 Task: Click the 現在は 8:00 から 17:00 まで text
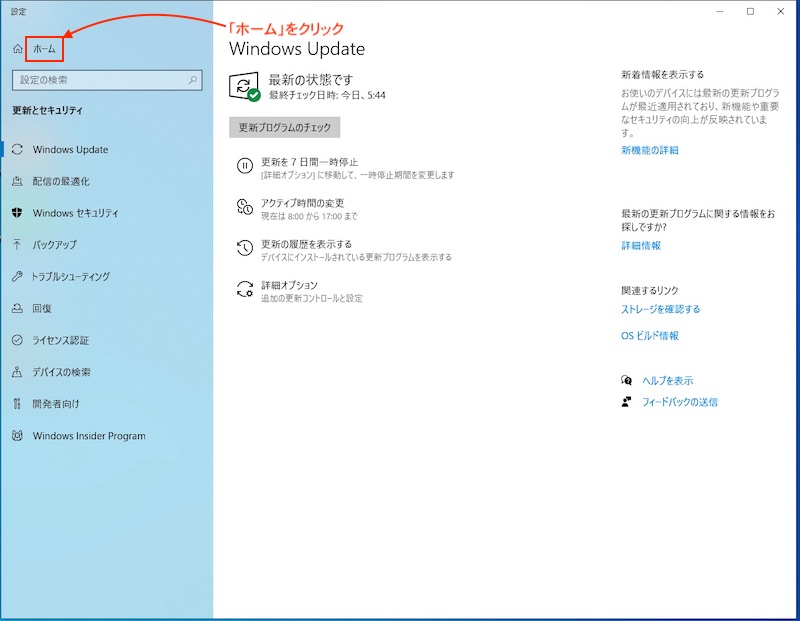pyautogui.click(x=309, y=216)
